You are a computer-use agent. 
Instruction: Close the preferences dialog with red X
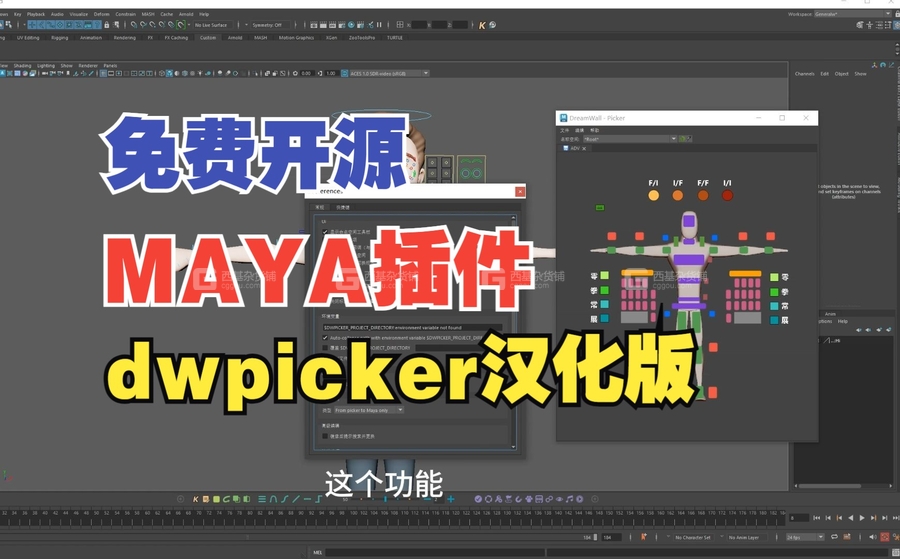520,192
